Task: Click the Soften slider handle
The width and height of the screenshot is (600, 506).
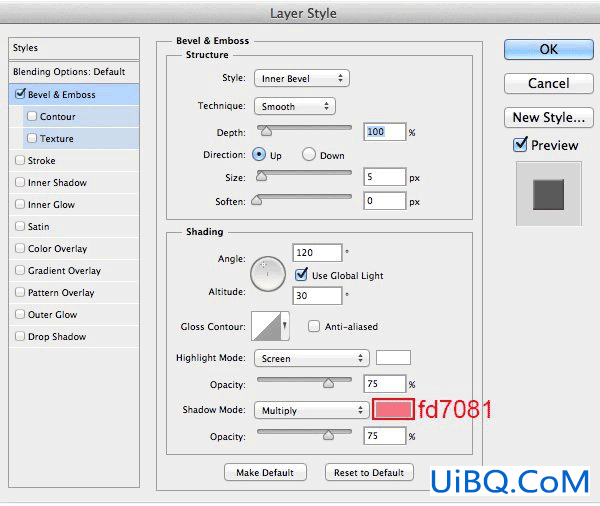Action: click(256, 200)
